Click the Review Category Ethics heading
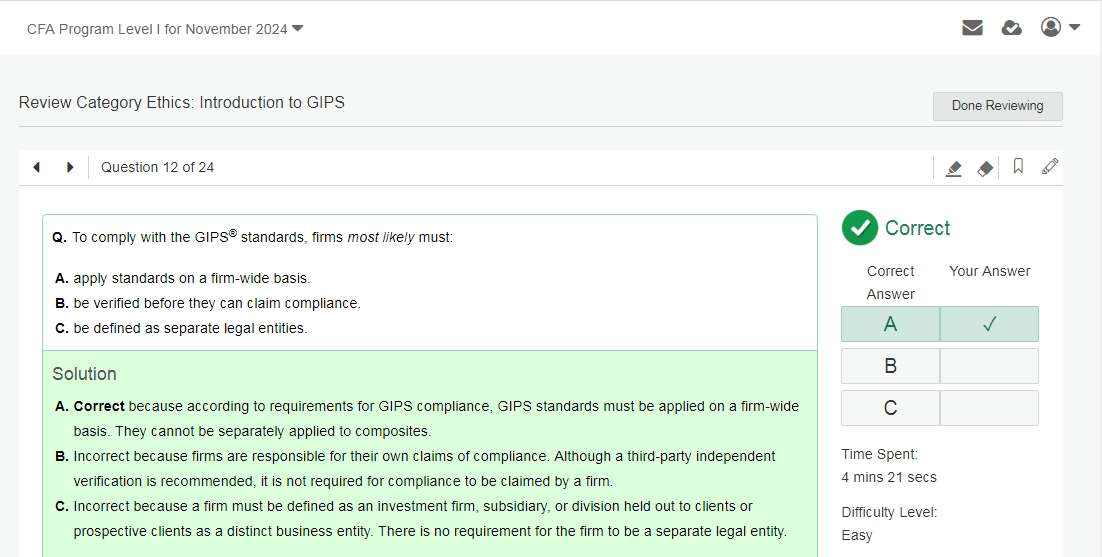 click(x=182, y=102)
